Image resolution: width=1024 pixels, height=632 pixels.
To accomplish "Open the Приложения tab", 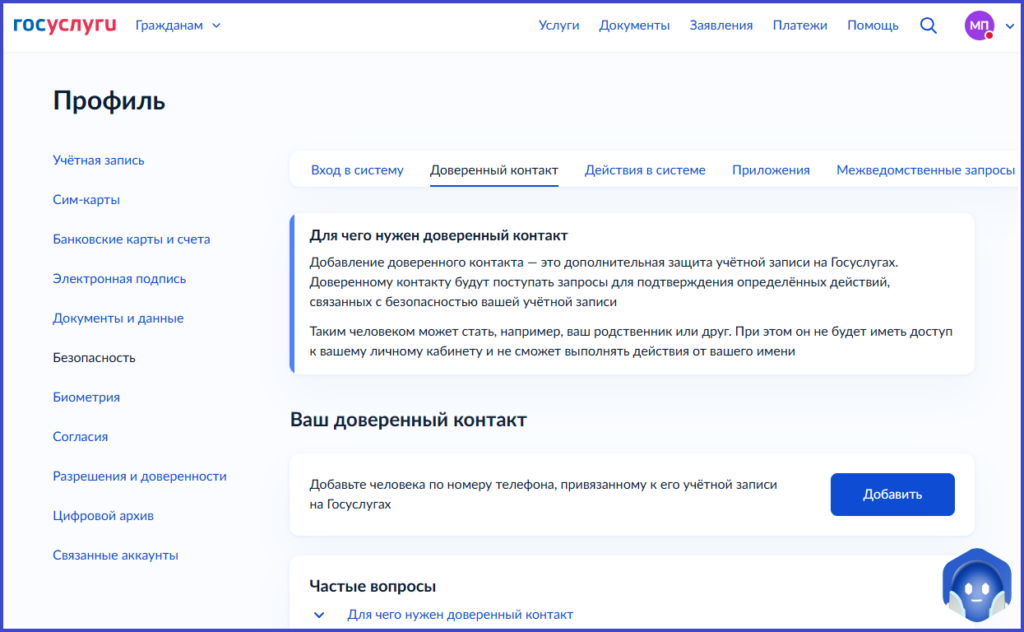I will 770,170.
